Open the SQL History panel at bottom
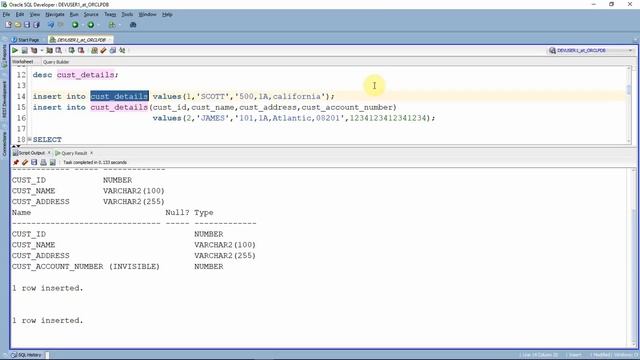The image size is (640, 360). [27, 355]
